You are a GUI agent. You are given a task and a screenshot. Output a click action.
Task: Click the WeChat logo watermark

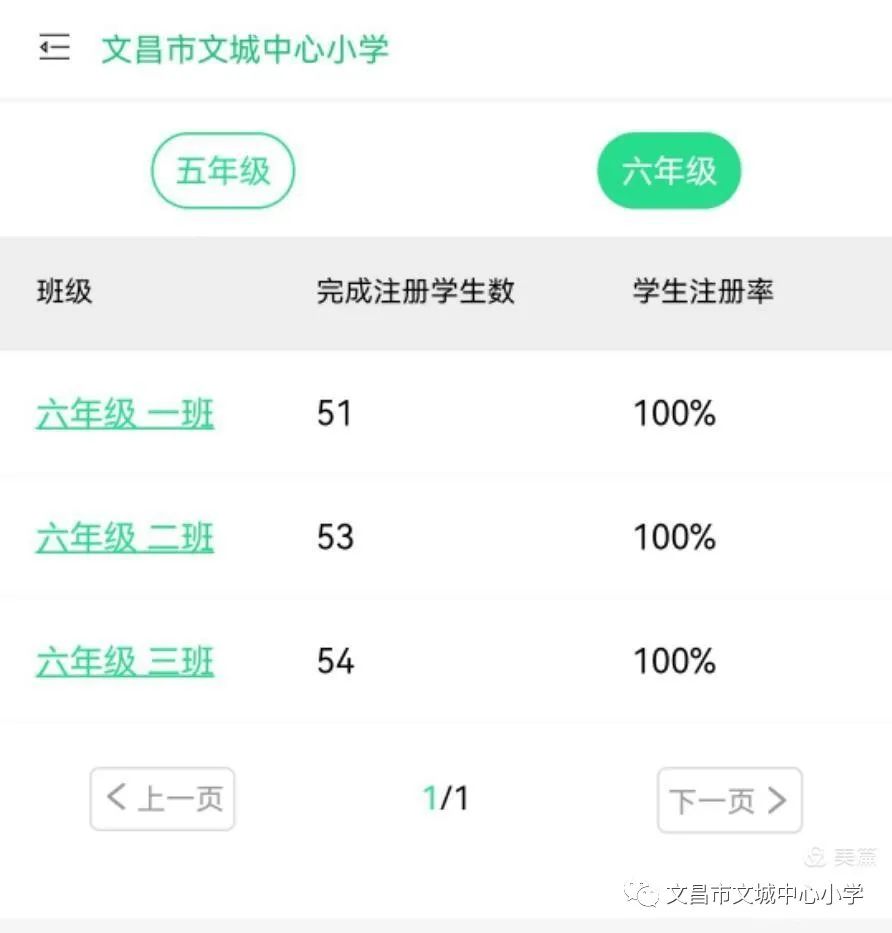click(641, 892)
